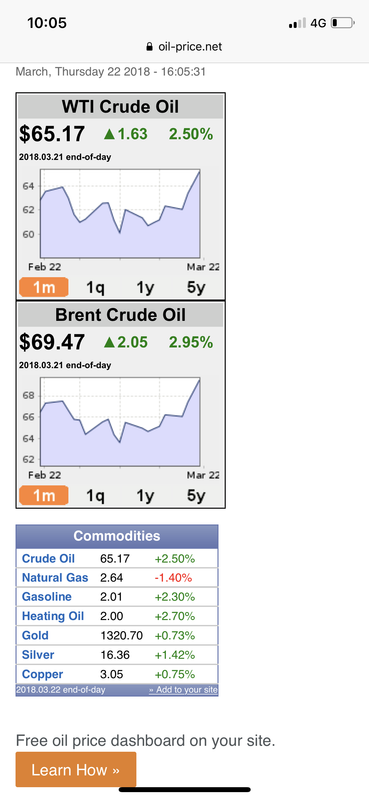Image resolution: width=369 pixels, height=800 pixels.
Task: Open the Gold commodity link
Action: [x=35, y=636]
